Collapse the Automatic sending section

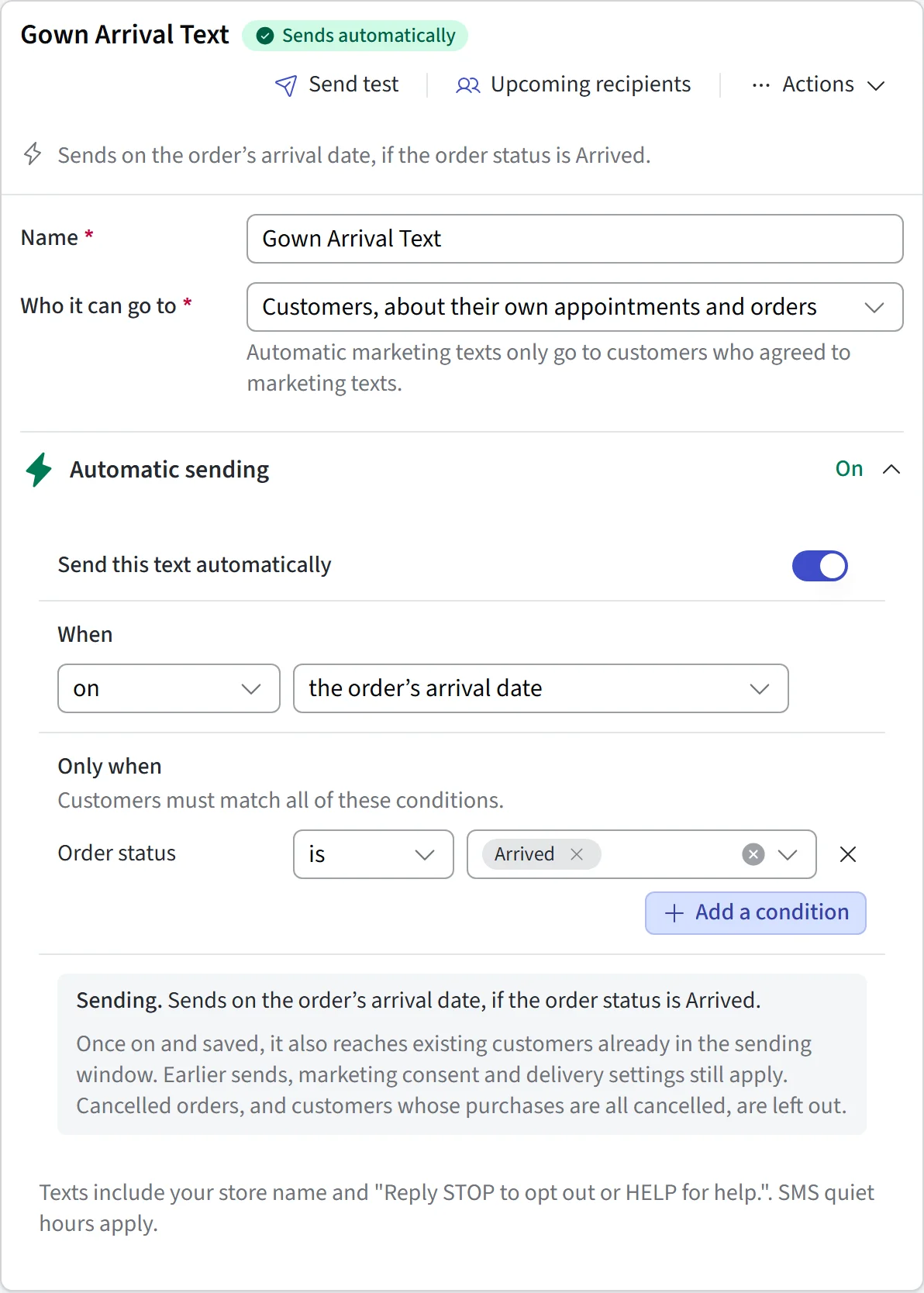point(891,469)
